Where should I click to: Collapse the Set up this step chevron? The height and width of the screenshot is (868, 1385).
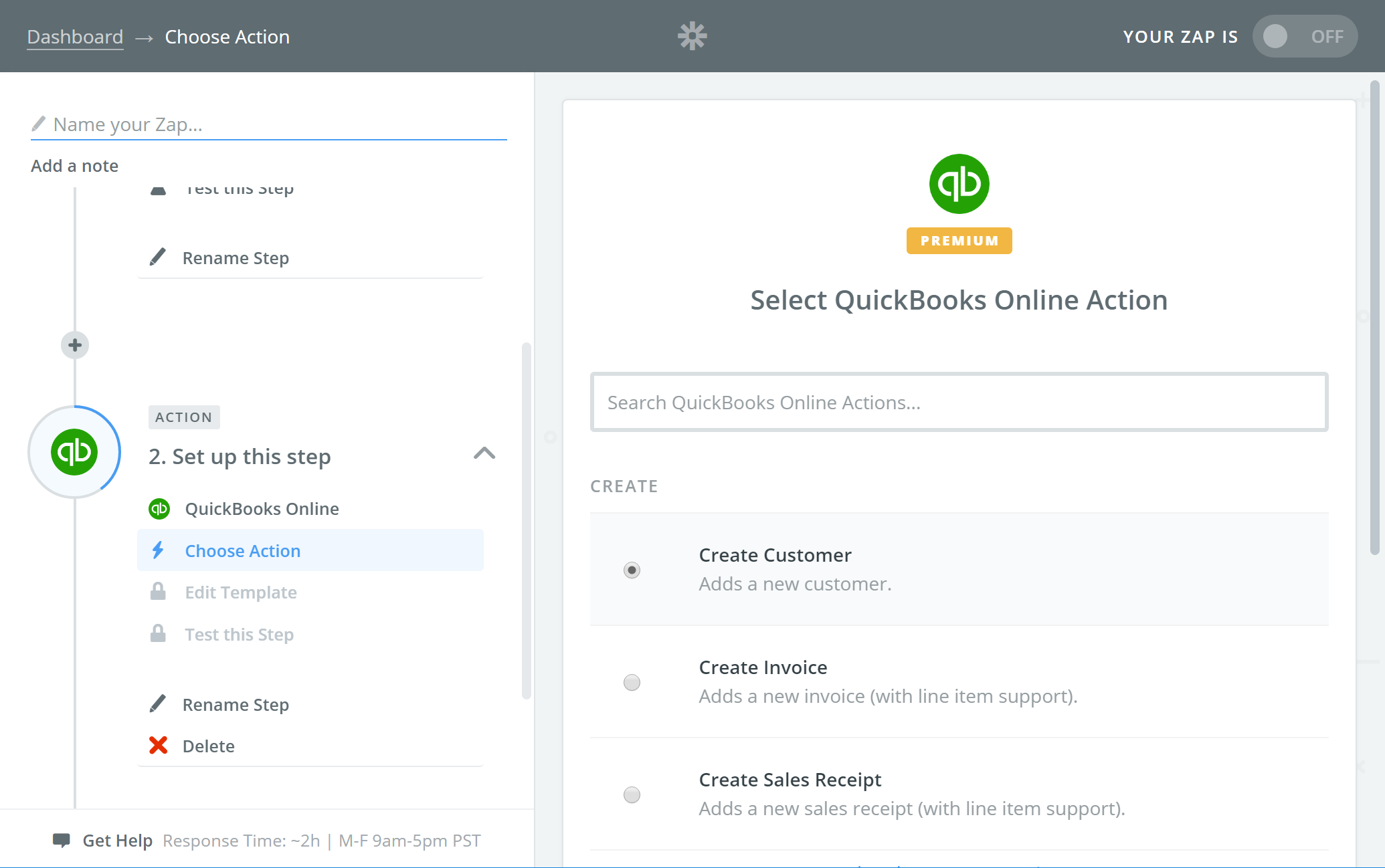484,453
